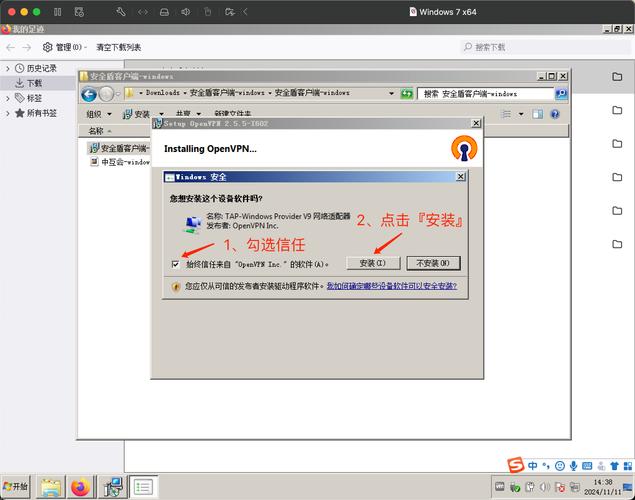Viewport: 635px width, 500px height.
Task: Click the IME toolbox grid icon
Action: tap(628, 466)
